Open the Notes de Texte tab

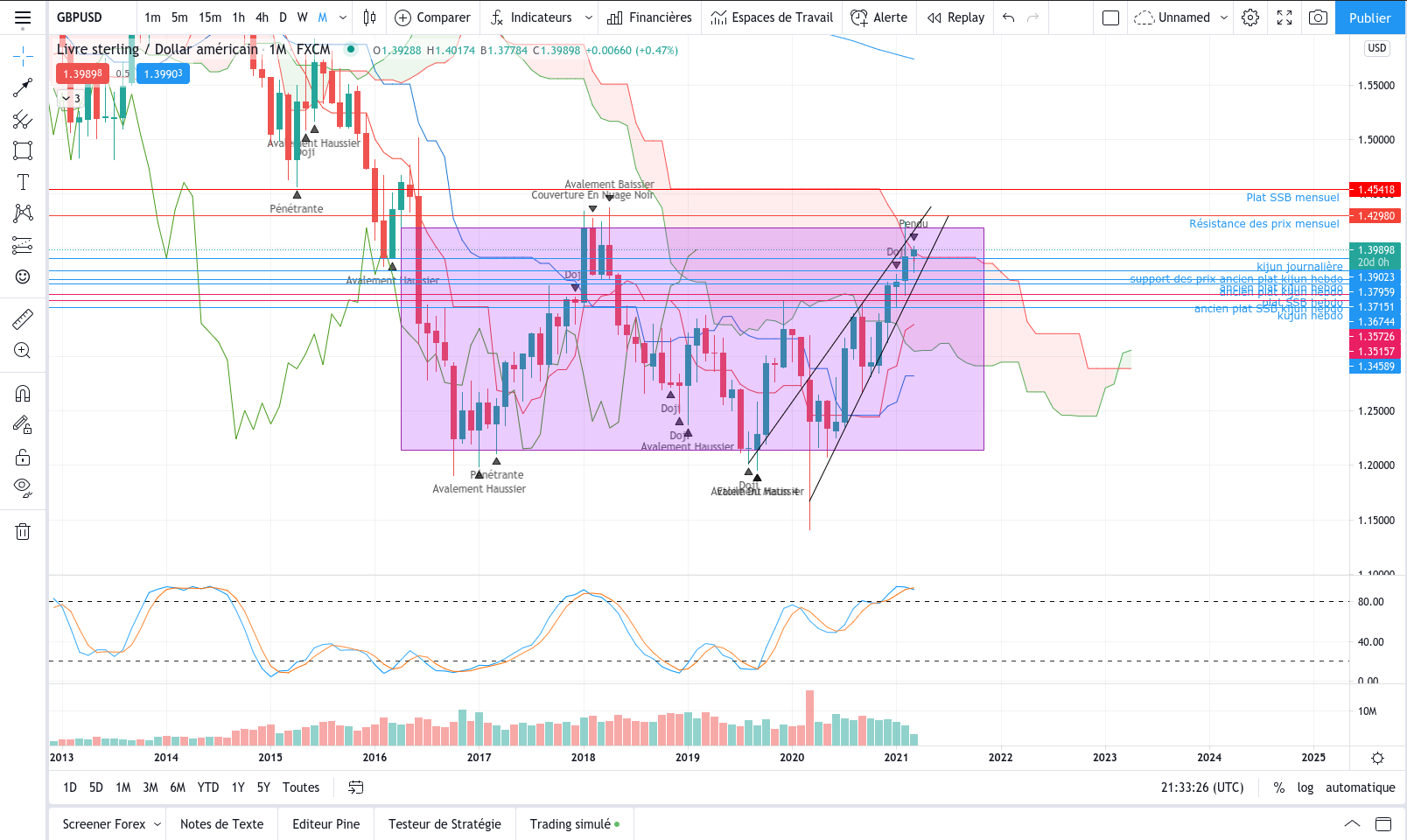[x=222, y=824]
